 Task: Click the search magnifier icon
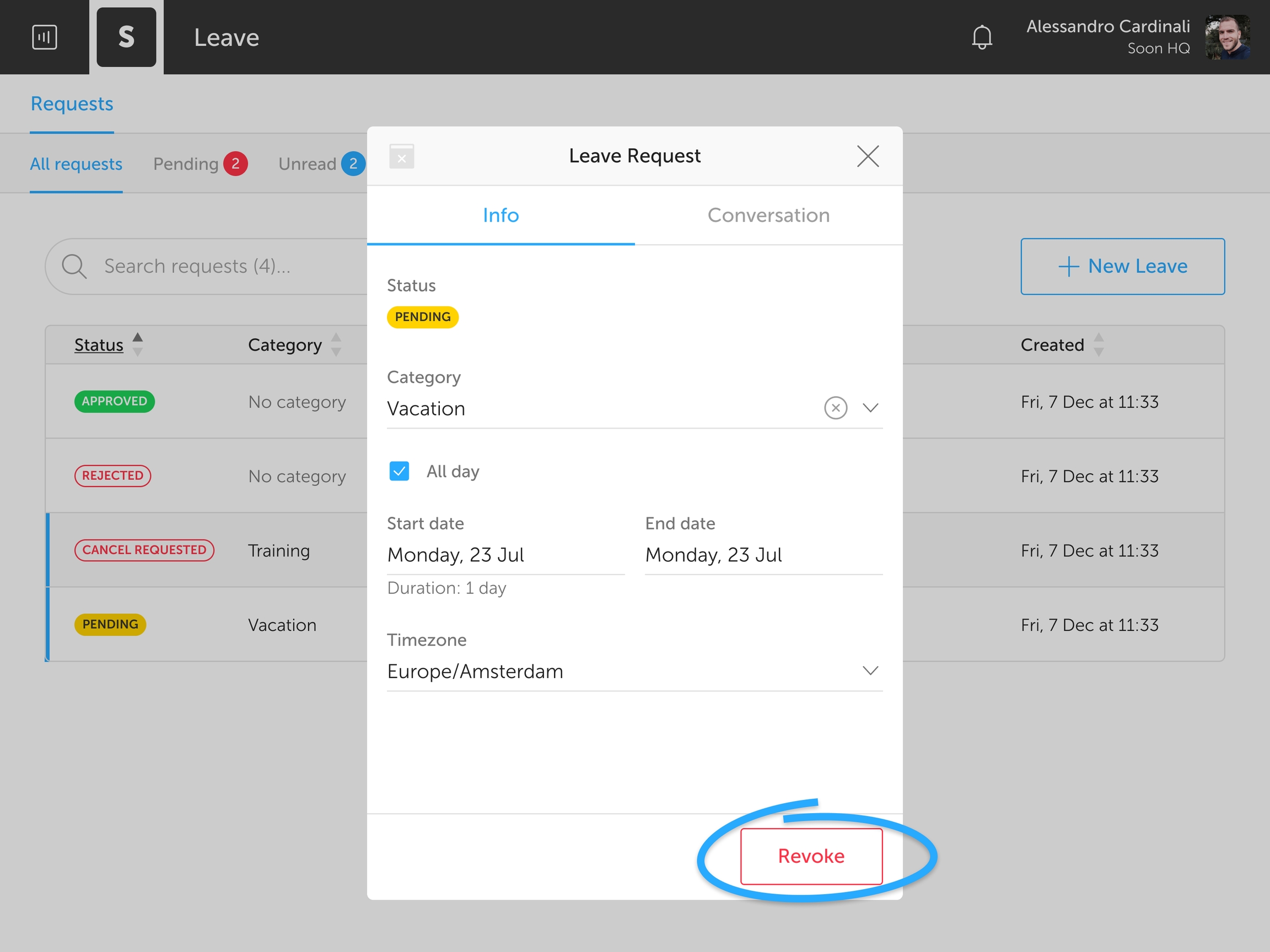(74, 266)
